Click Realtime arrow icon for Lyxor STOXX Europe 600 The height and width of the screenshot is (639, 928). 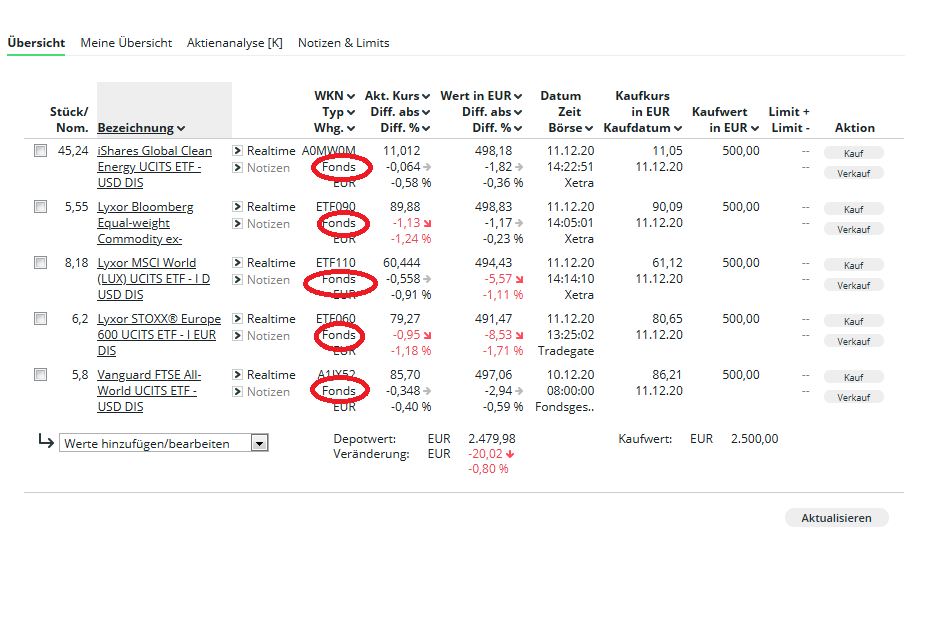pos(237,319)
